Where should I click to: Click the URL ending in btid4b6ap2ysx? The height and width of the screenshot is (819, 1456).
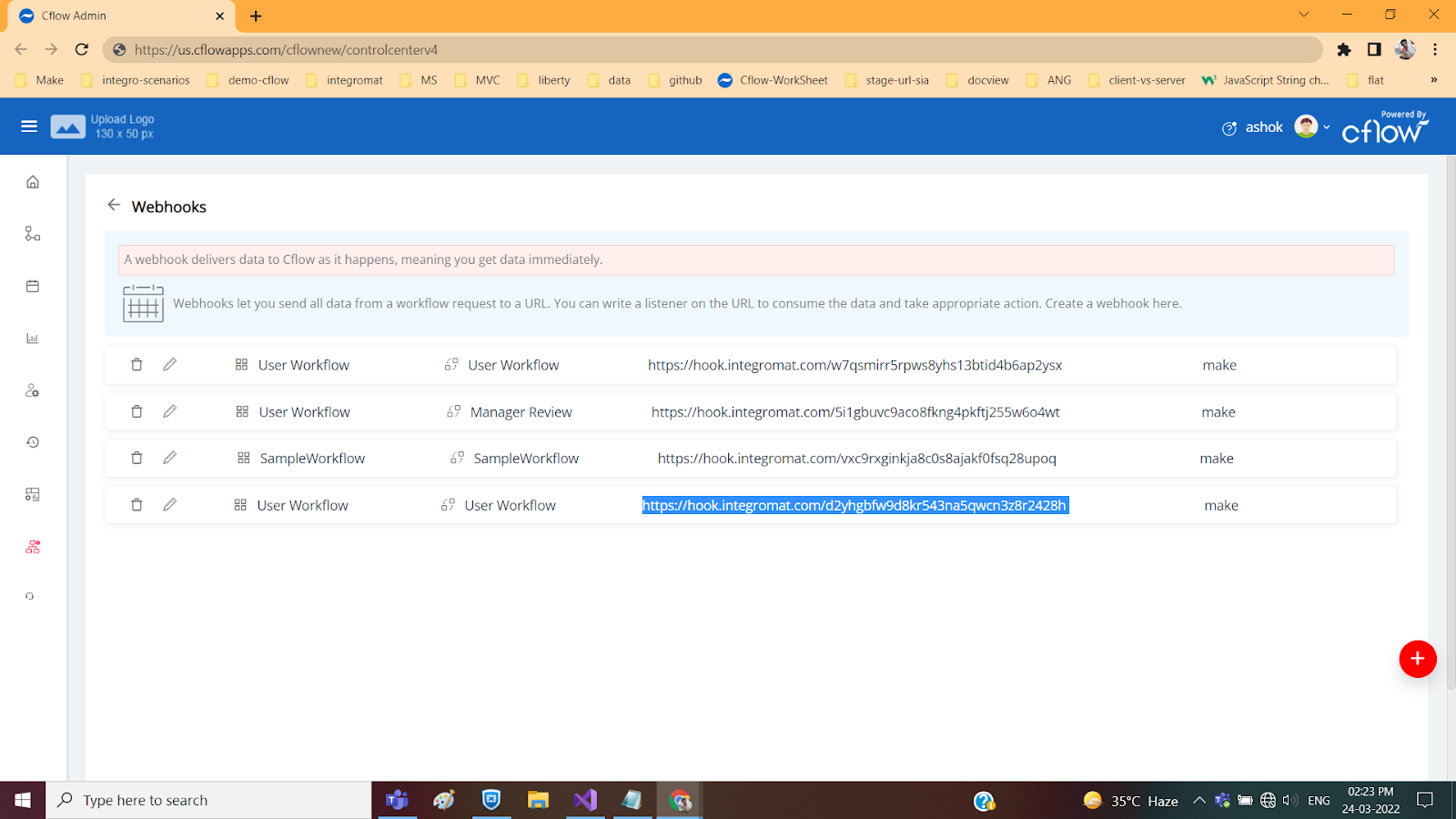855,365
